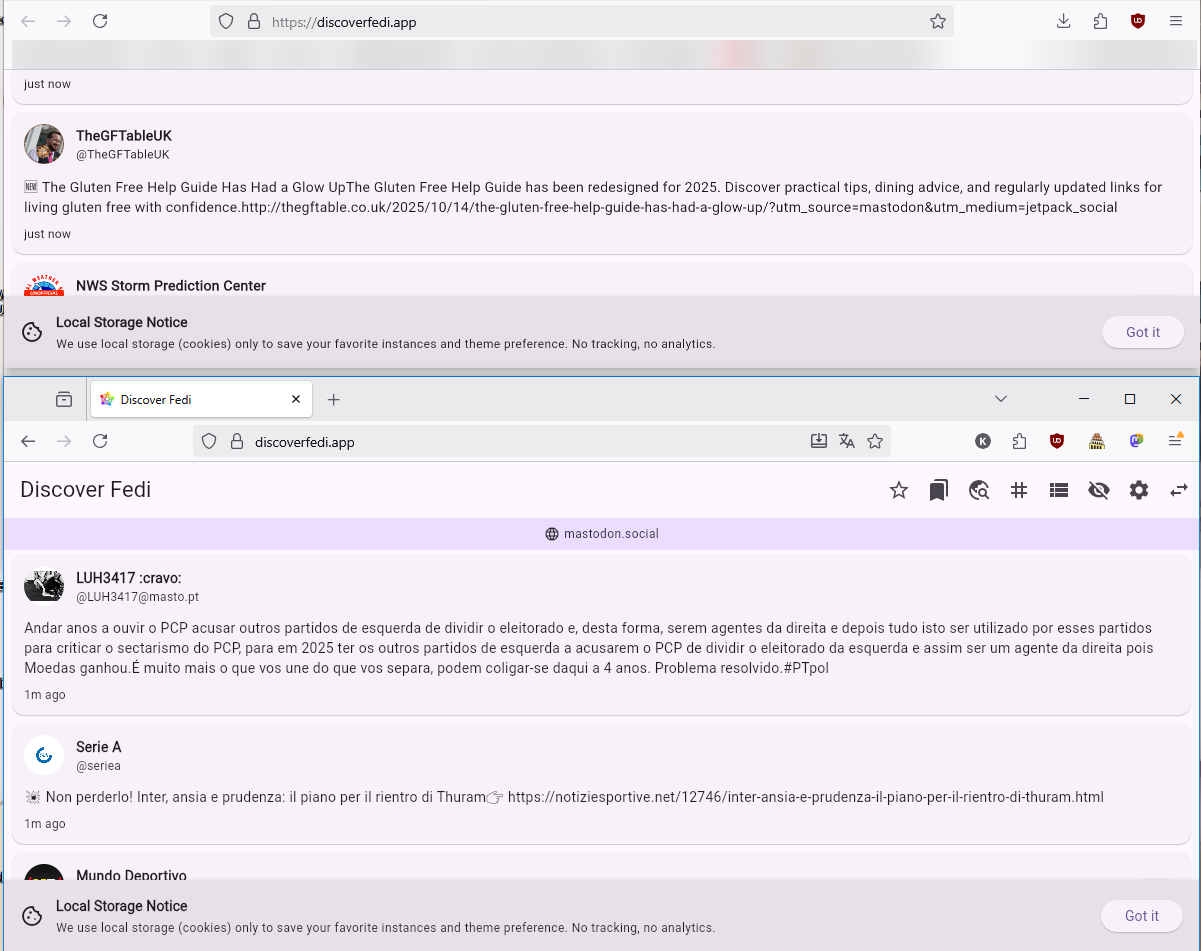The width and height of the screenshot is (1201, 951).
Task: Open the bookmarks icon in the Discover Fedi header
Action: (x=938, y=490)
